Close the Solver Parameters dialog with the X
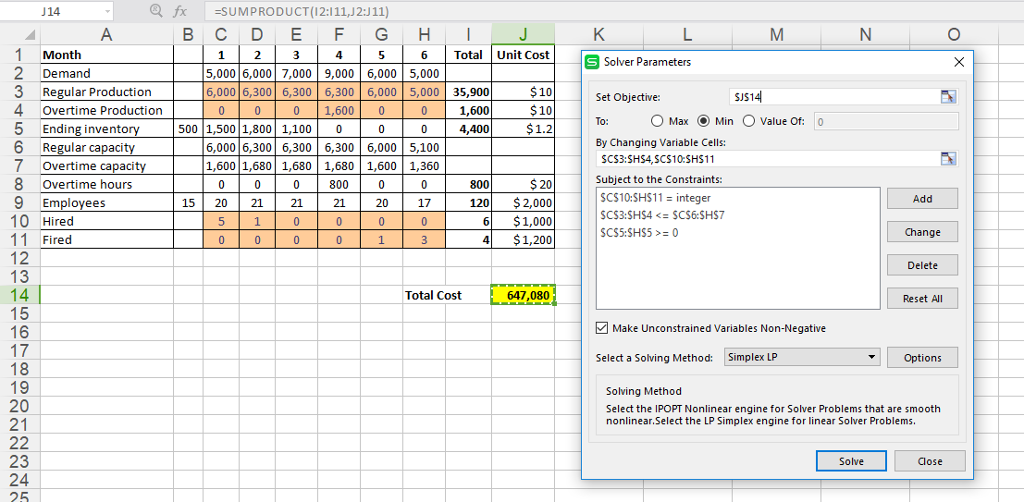Viewport: 1024px width, 502px height. click(x=959, y=62)
